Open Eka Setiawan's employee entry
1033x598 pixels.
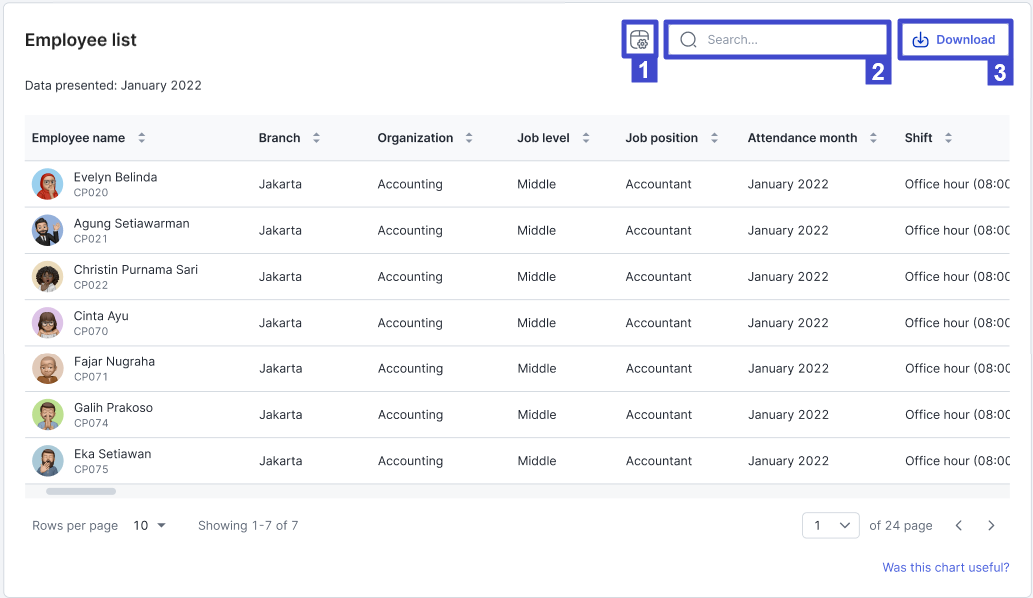click(x=112, y=454)
